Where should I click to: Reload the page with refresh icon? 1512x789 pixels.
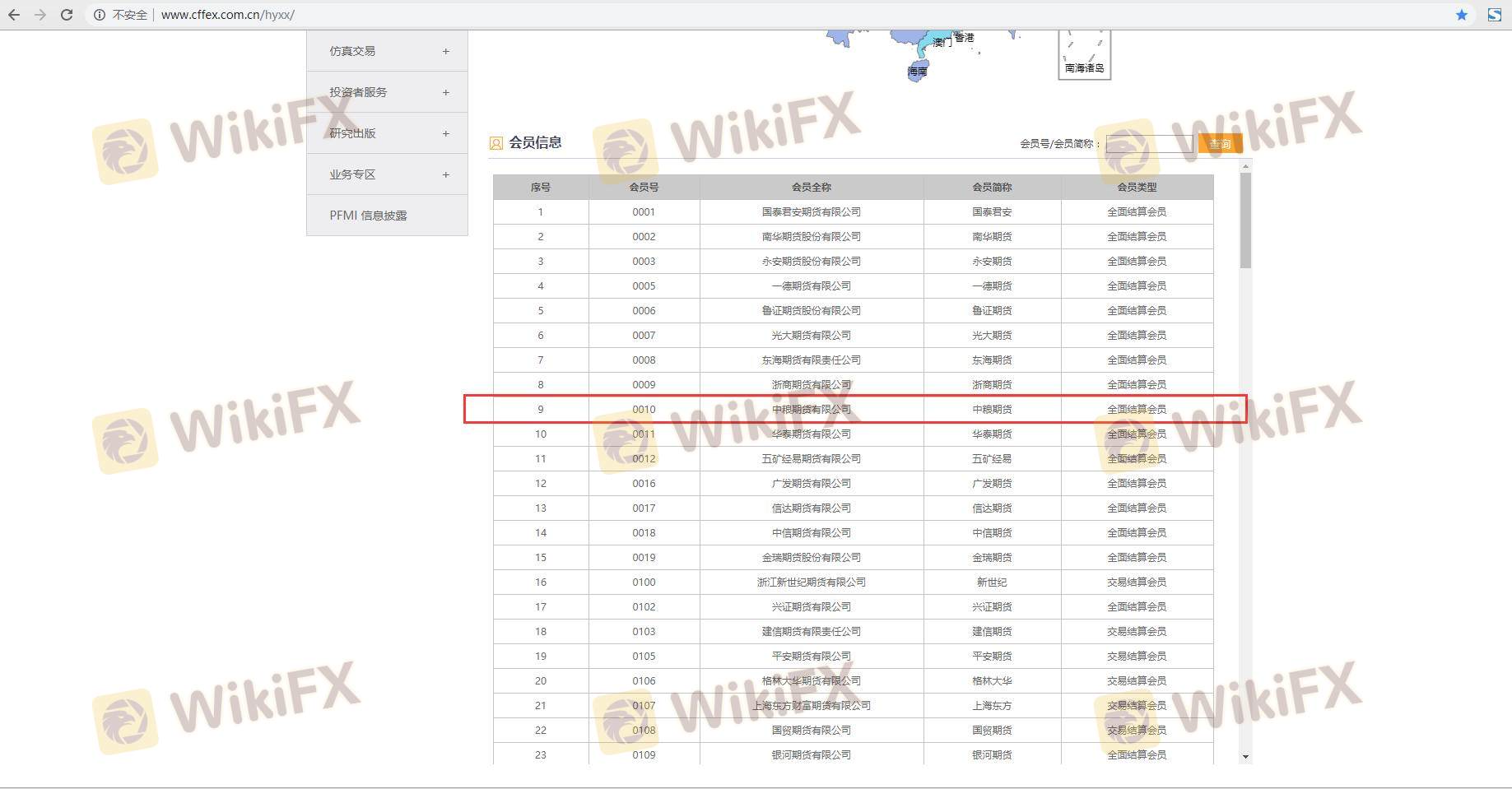pos(67,15)
